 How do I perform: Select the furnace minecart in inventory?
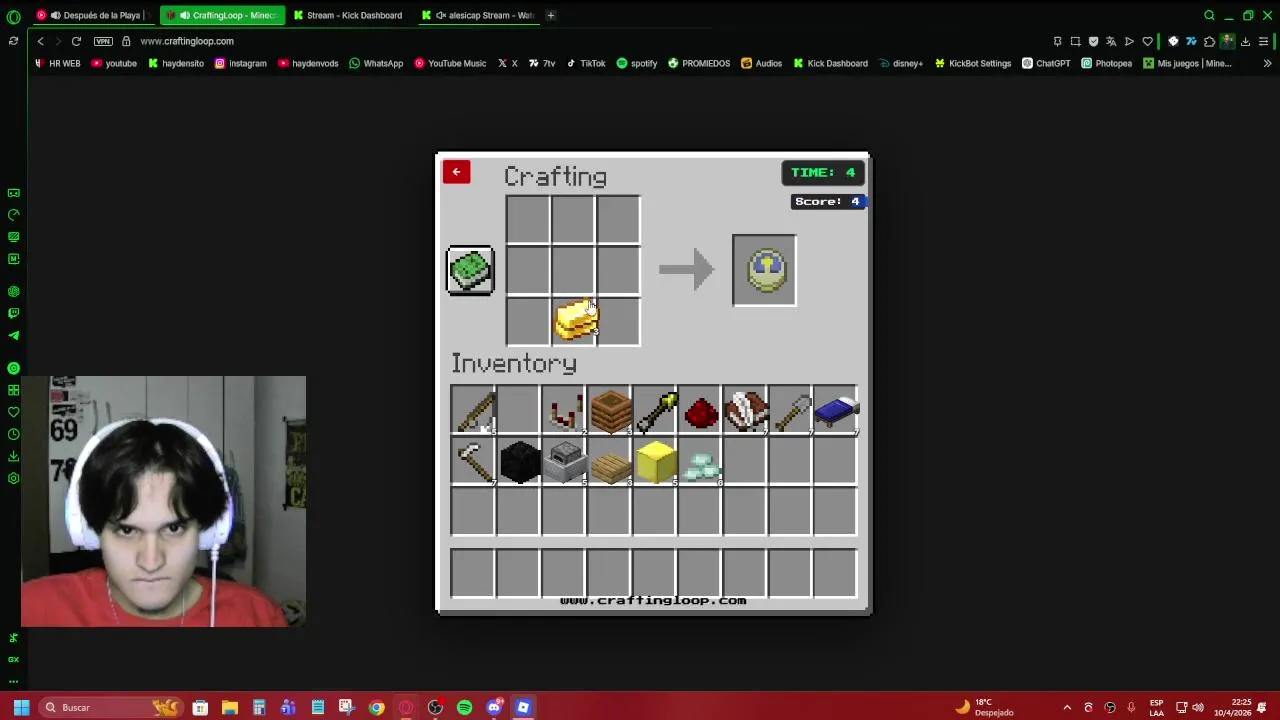click(x=563, y=461)
